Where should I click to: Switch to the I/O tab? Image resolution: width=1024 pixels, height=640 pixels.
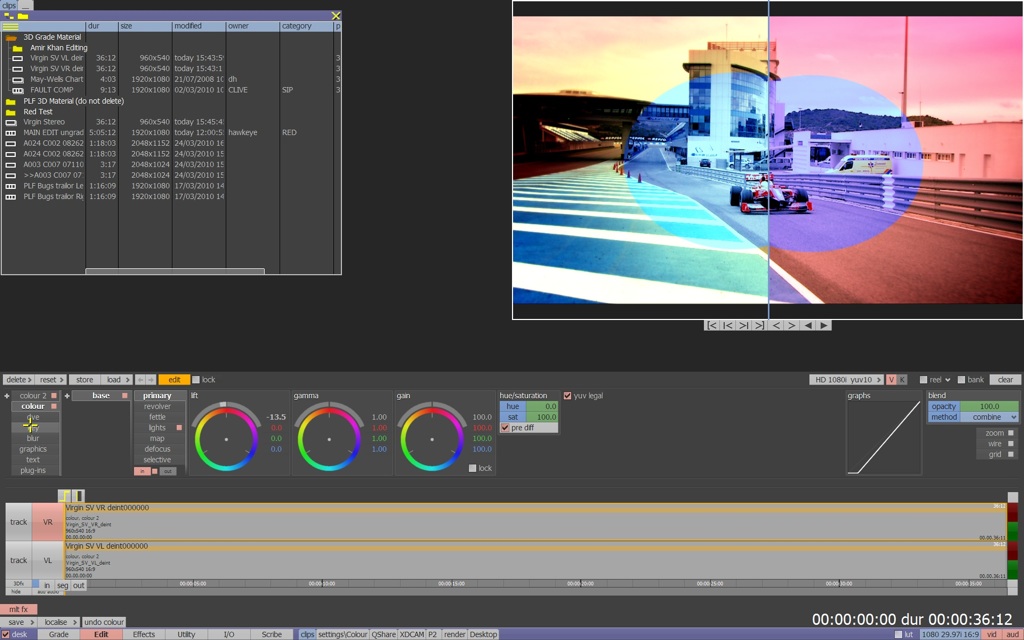[229, 634]
